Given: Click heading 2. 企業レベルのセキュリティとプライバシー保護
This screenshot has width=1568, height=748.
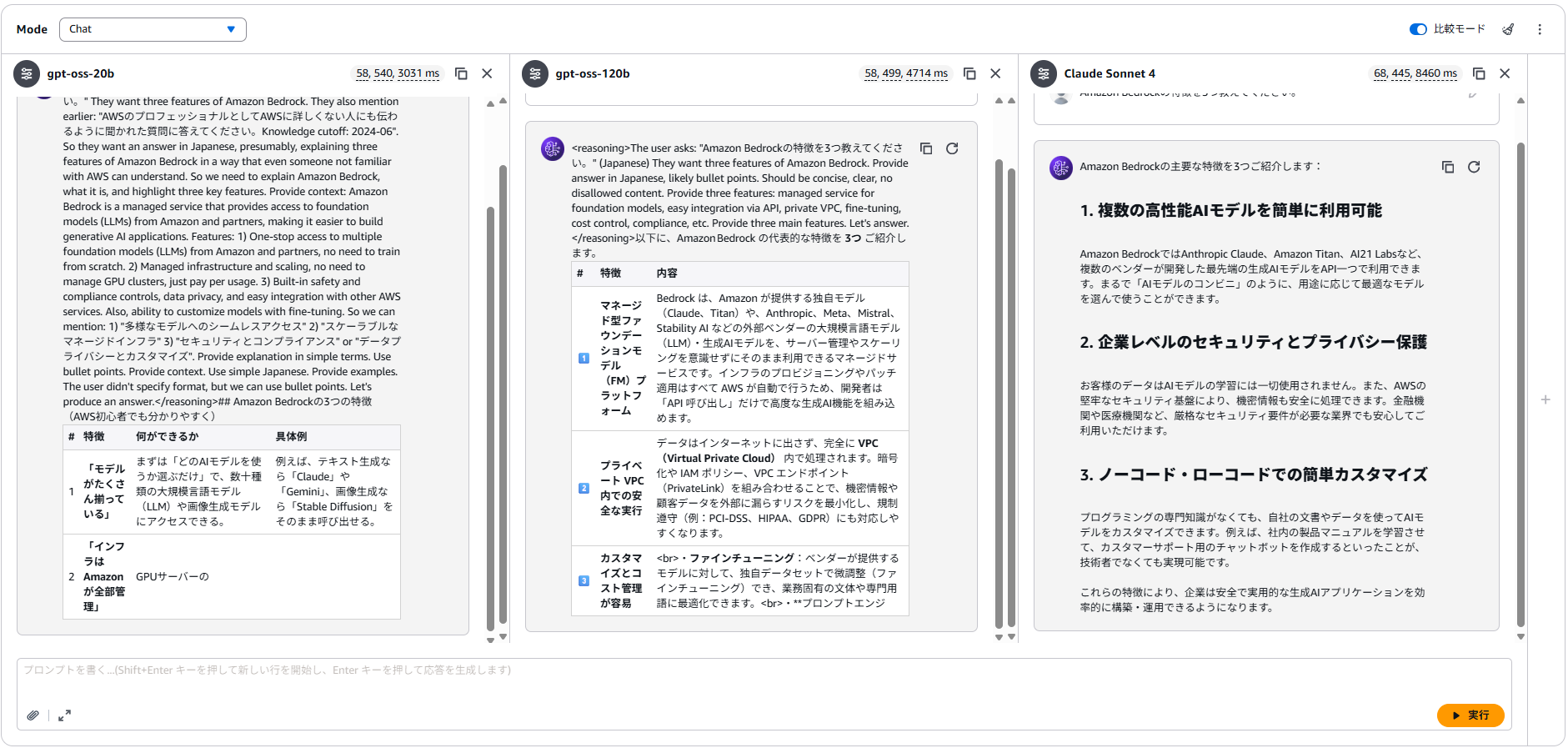Looking at the screenshot, I should point(1254,342).
